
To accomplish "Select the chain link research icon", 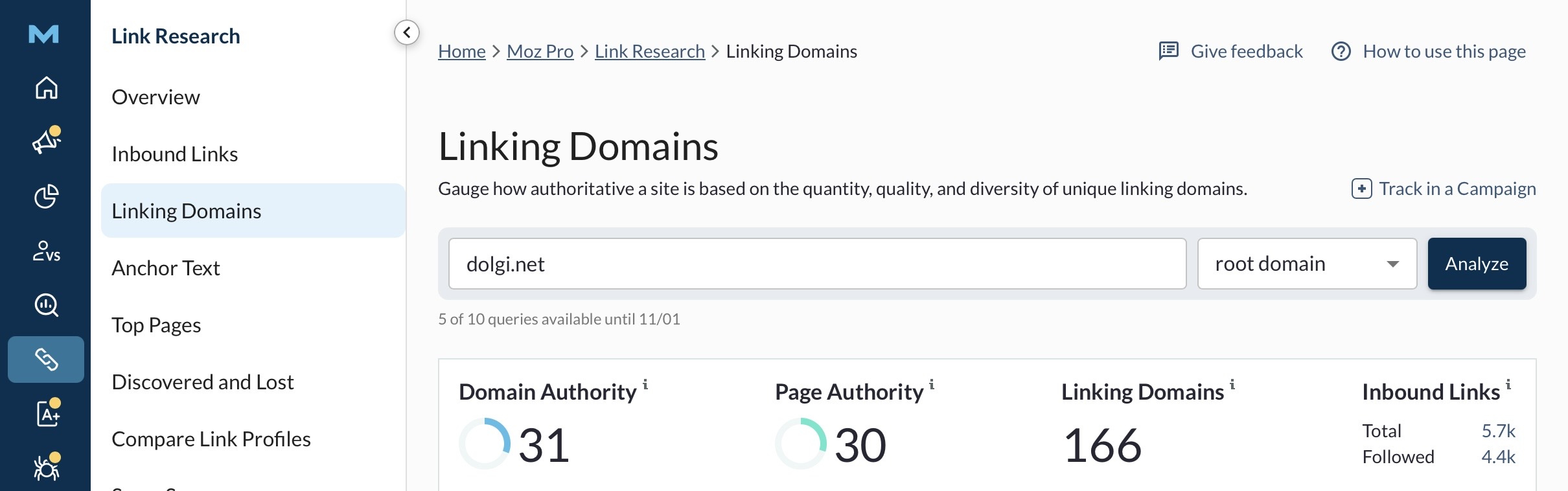I will pyautogui.click(x=46, y=360).
